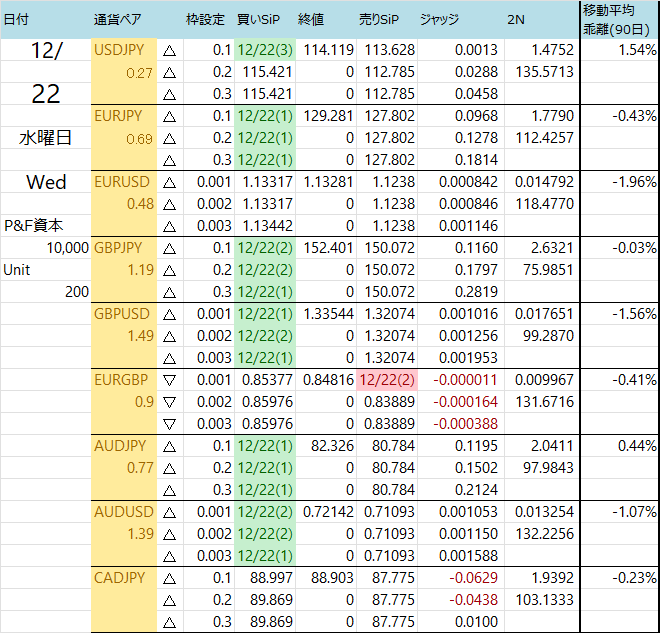Screen dimensions: 660x633
Task: Select closing value 1.33544
Action: pos(328,314)
